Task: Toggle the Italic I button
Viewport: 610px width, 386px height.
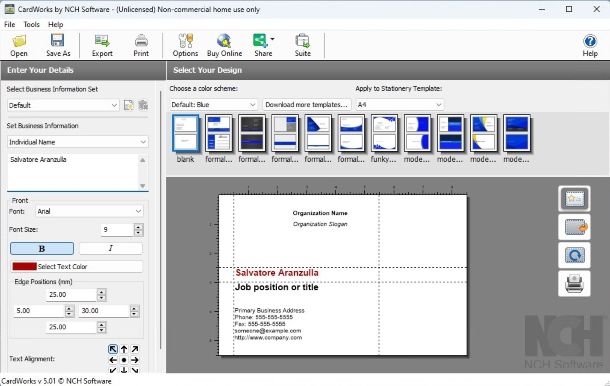Action: pyautogui.click(x=111, y=248)
